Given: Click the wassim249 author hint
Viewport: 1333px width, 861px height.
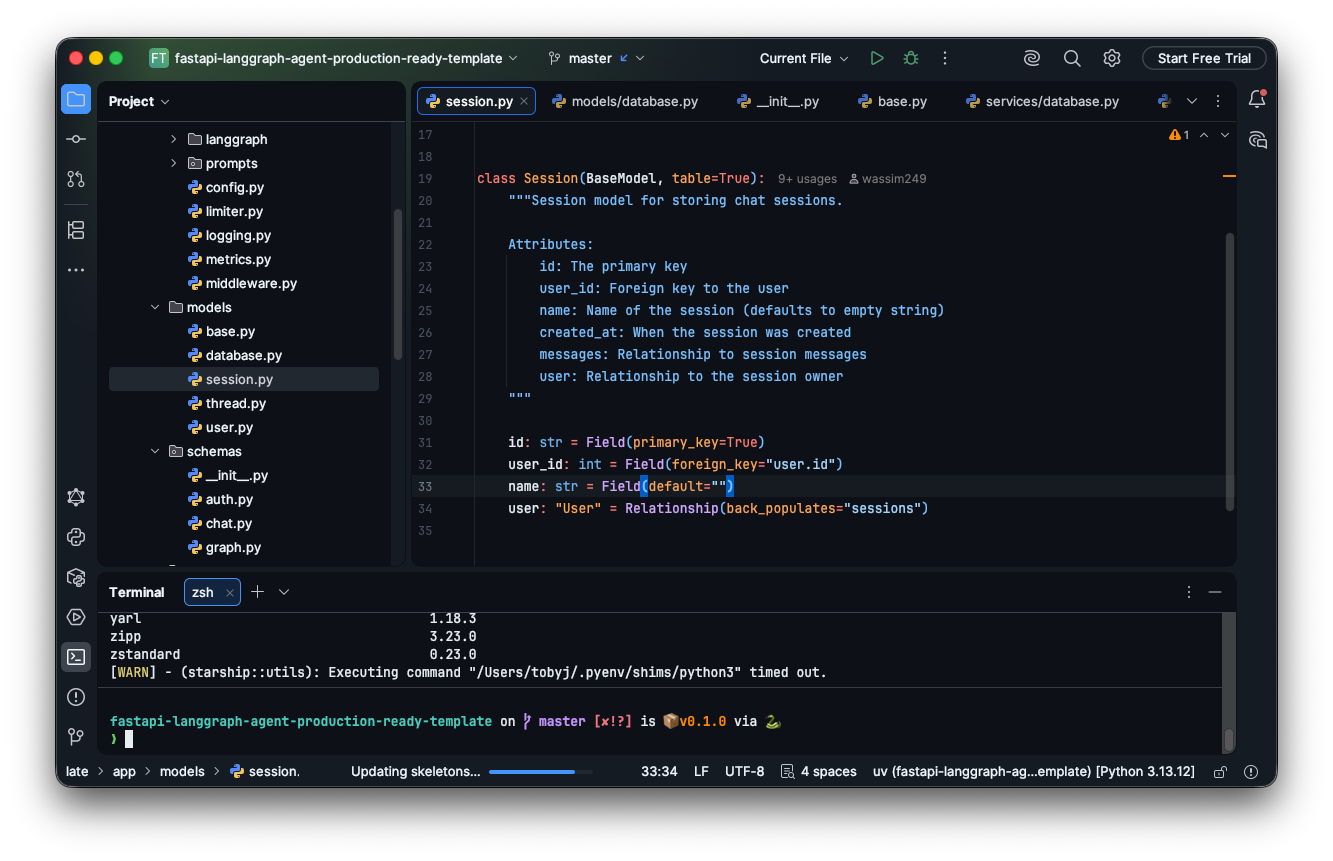Looking at the screenshot, I should click(x=887, y=179).
